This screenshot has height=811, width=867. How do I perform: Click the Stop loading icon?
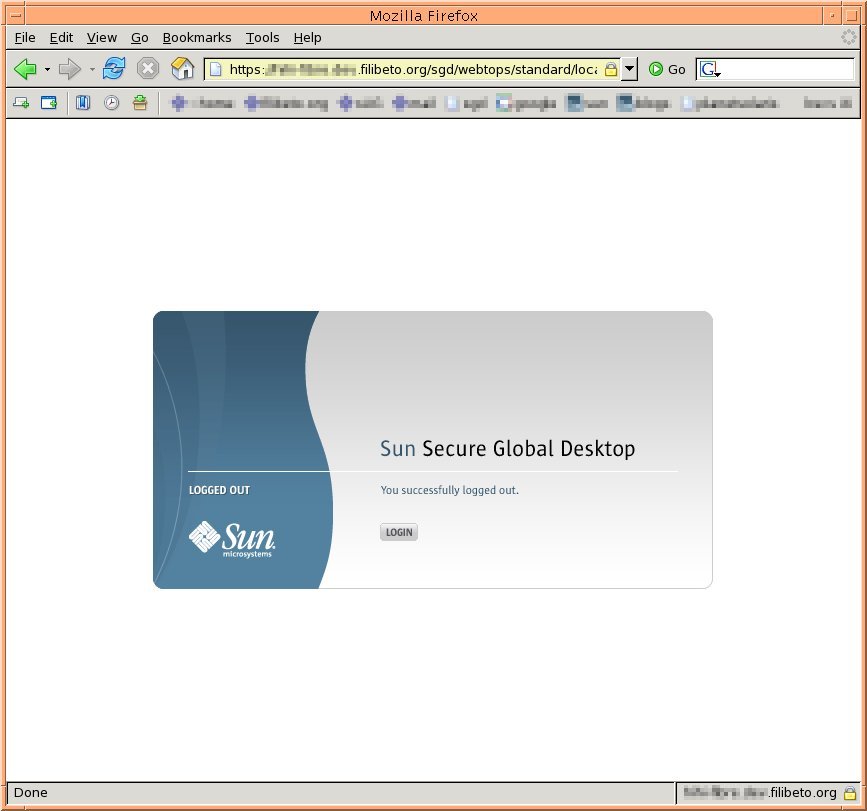[x=148, y=69]
